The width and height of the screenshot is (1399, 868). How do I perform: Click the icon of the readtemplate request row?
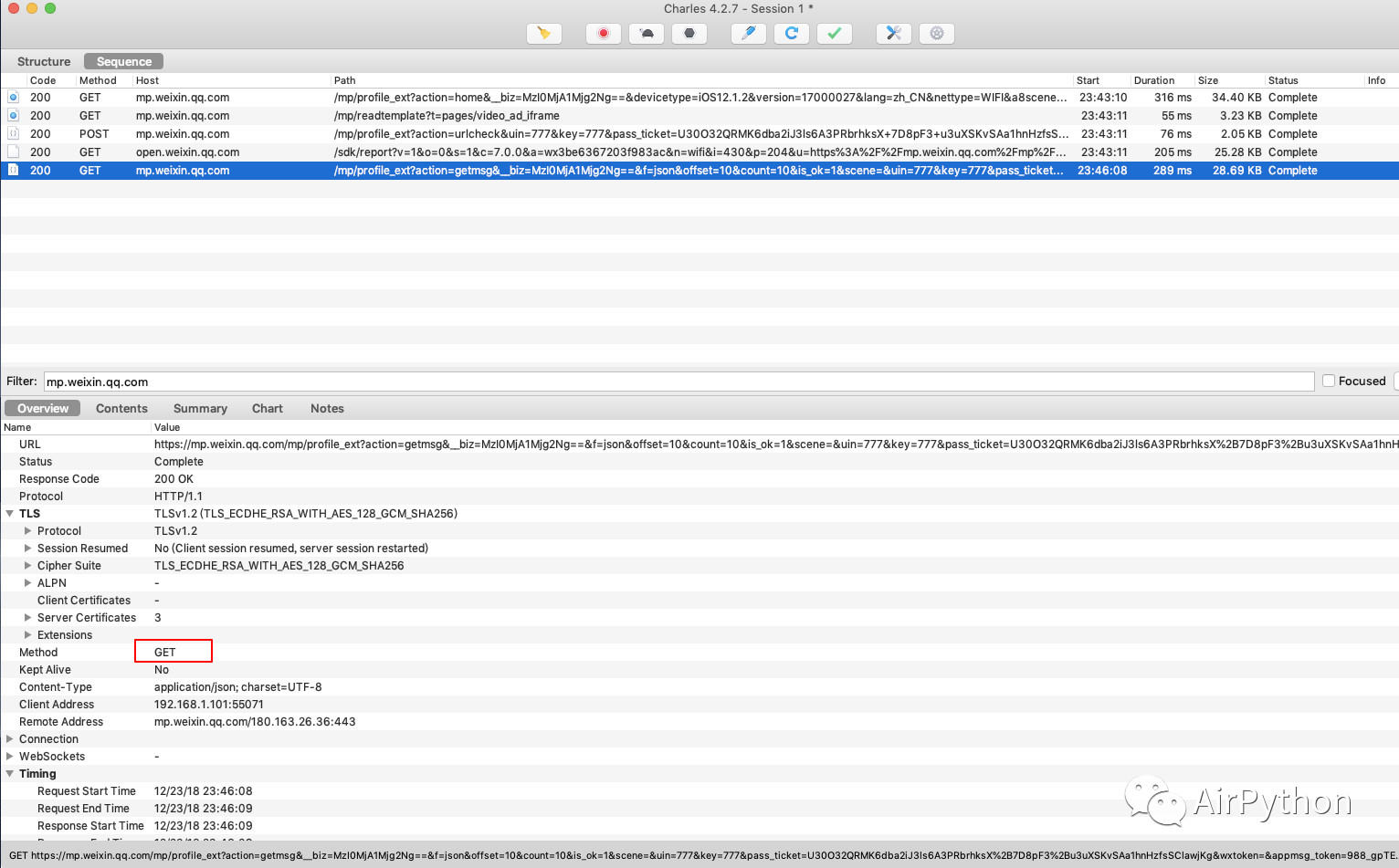13,116
